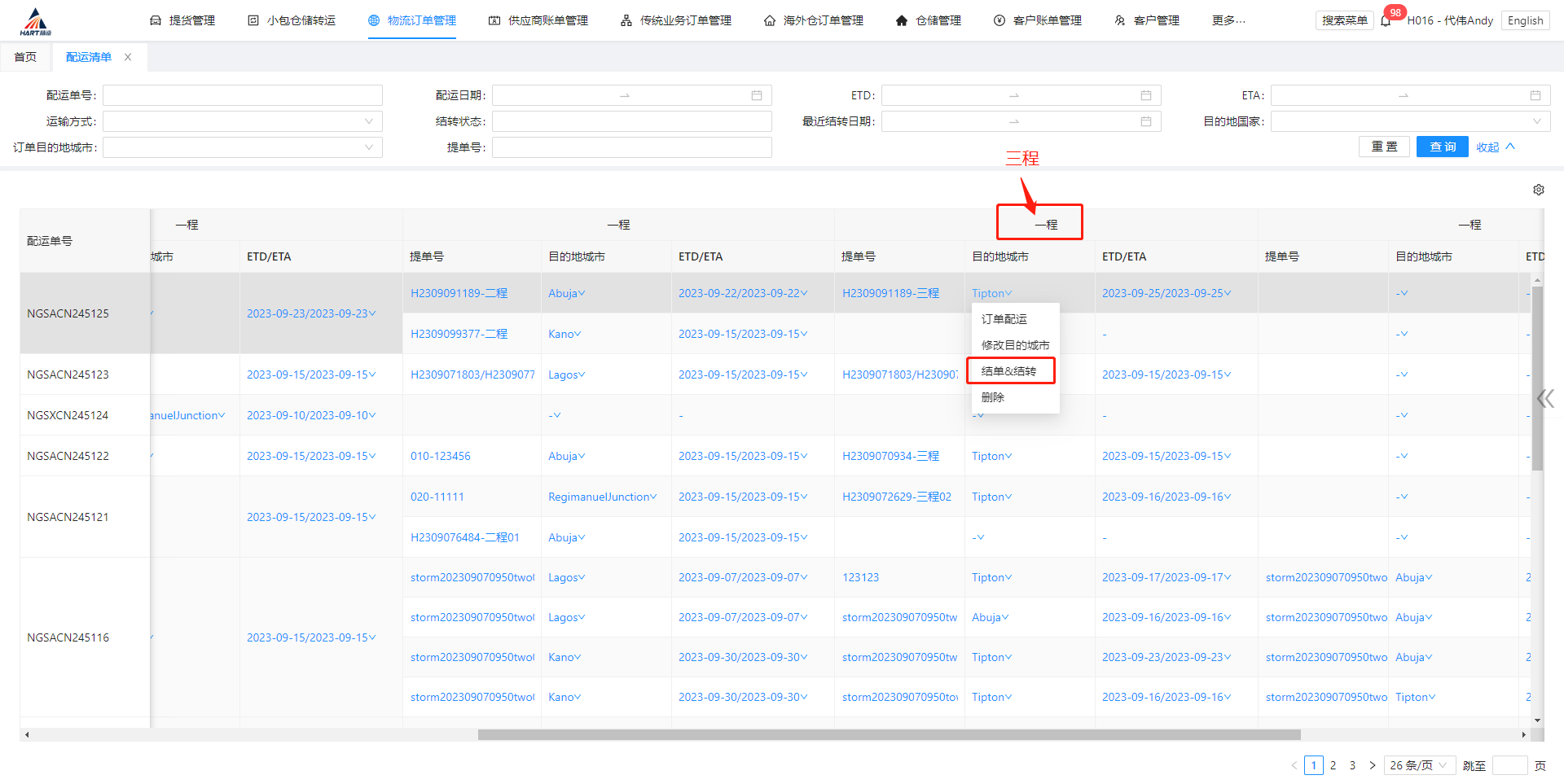Click the notification bell icon
1564x784 pixels.
point(1386,20)
